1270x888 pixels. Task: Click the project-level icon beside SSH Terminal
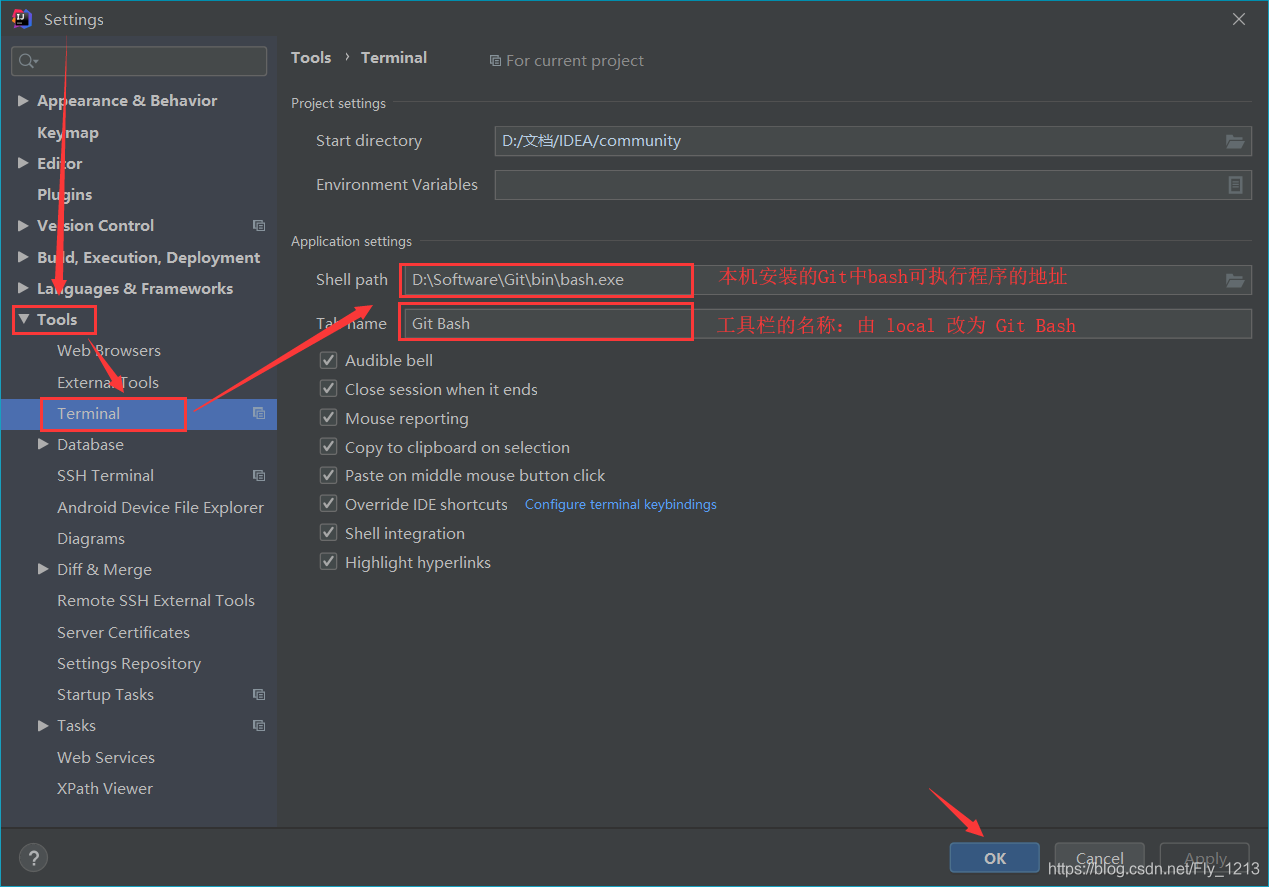tap(259, 476)
